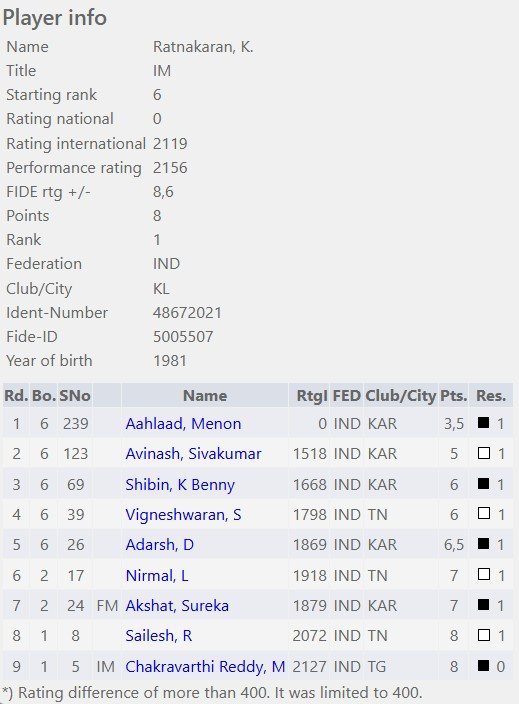Open Nirmal, L player link
Screen dimensions: 519x704
(x=157, y=575)
